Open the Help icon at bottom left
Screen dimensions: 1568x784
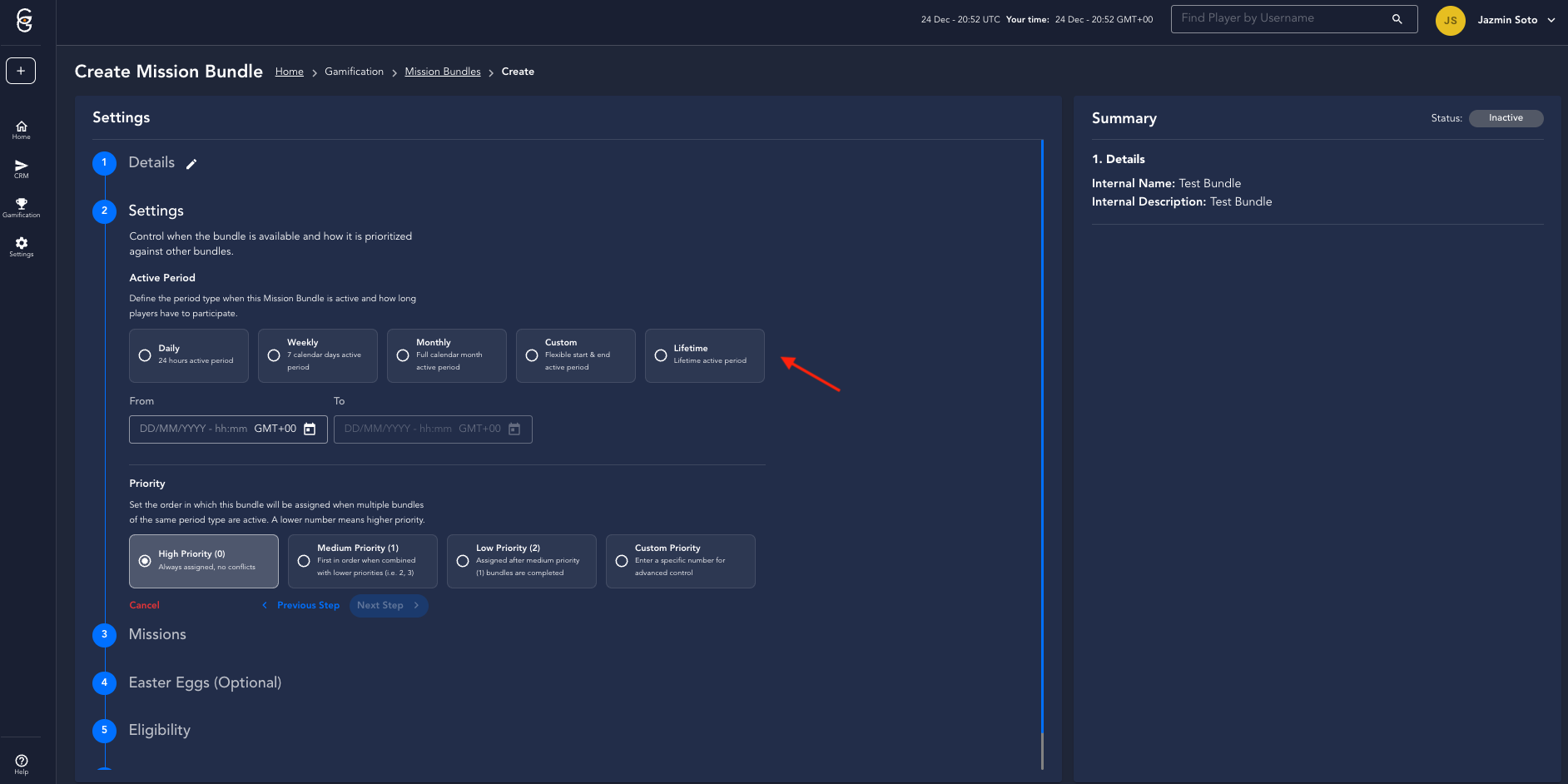(x=21, y=763)
